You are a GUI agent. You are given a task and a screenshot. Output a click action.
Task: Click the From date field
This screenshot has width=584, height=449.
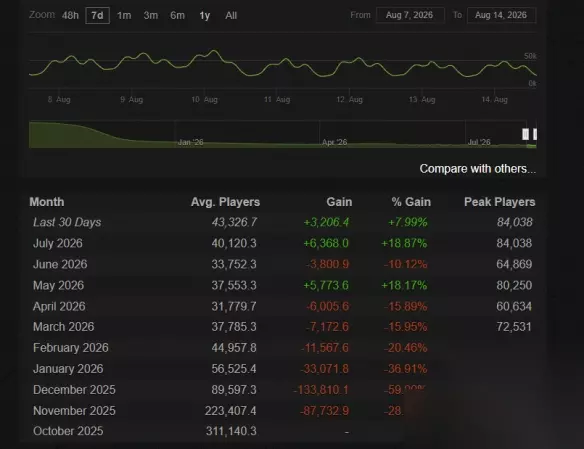click(410, 15)
